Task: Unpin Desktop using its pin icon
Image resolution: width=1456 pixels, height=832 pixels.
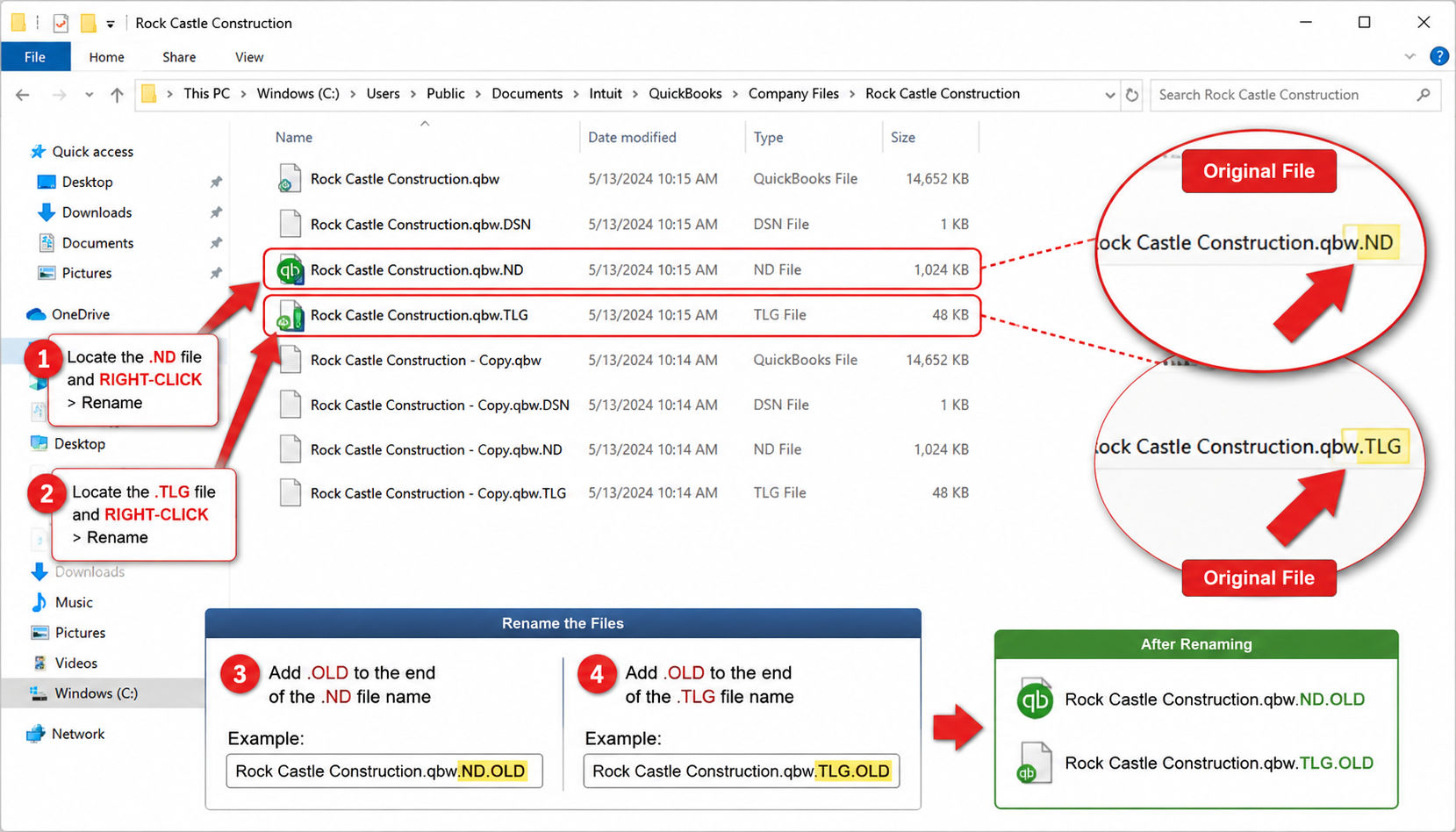Action: point(216,183)
